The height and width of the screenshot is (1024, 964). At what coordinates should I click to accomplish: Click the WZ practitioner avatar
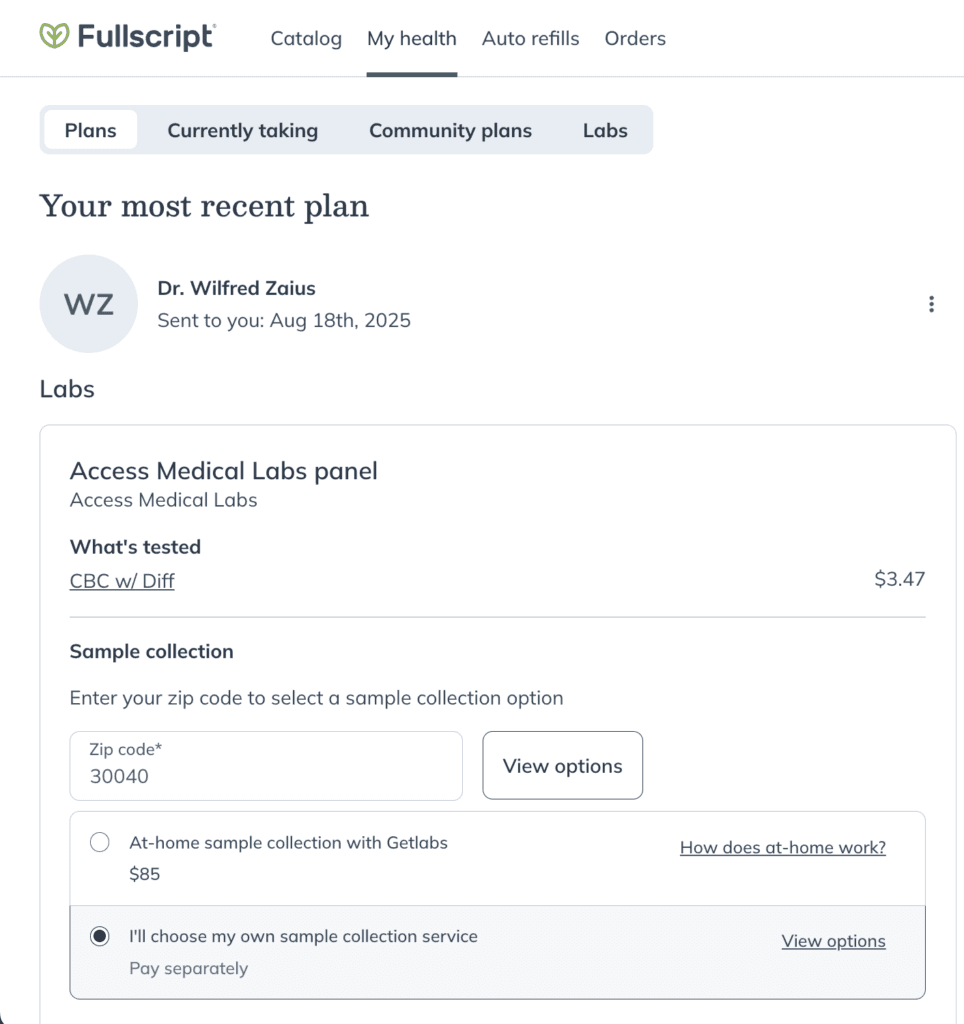click(x=89, y=304)
